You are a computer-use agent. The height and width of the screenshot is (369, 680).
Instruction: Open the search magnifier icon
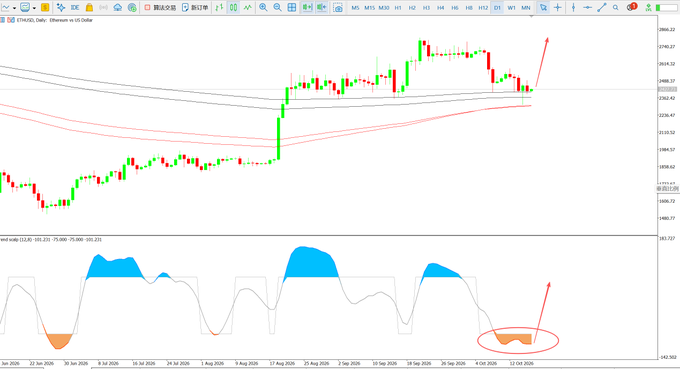point(615,7)
